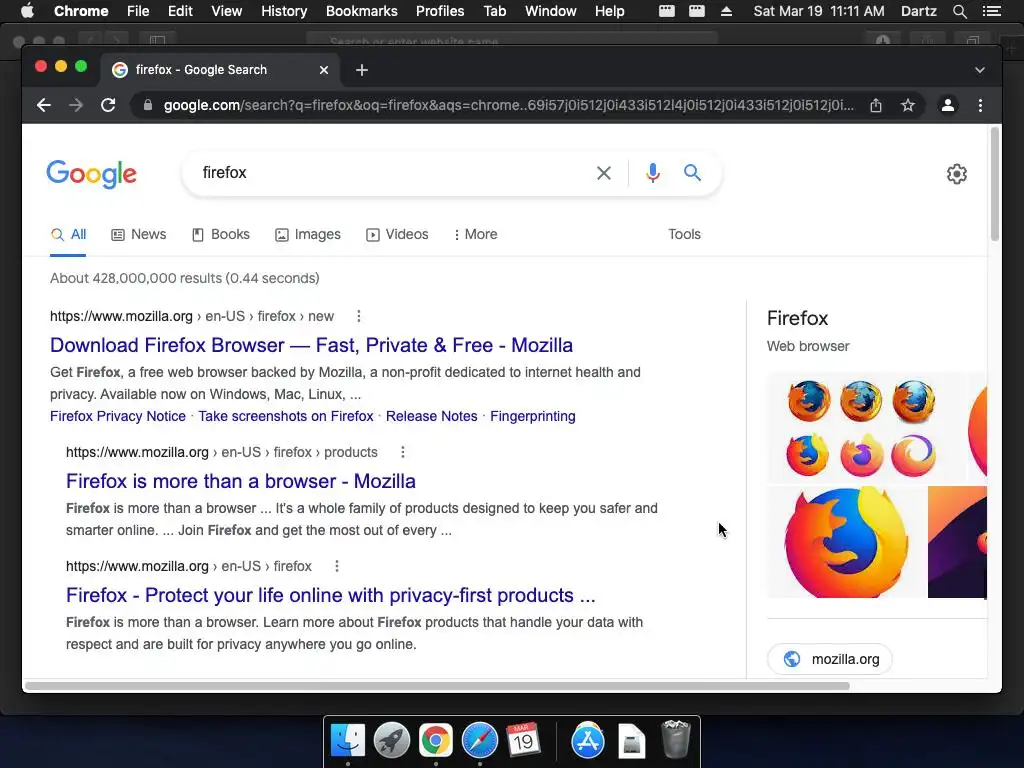
Task: Switch to the Images tab
Action: point(308,234)
